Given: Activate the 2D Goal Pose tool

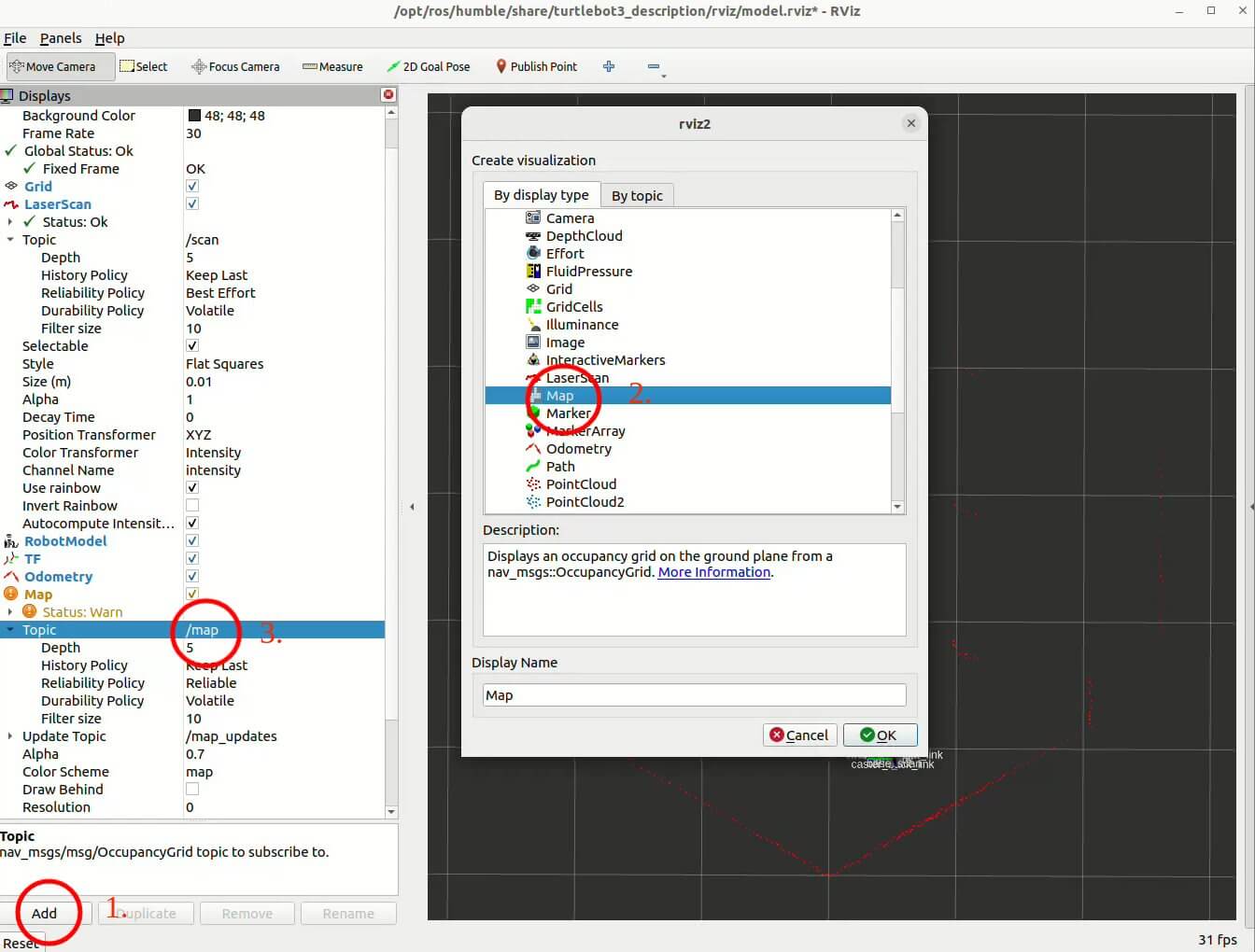Looking at the screenshot, I should [x=429, y=66].
